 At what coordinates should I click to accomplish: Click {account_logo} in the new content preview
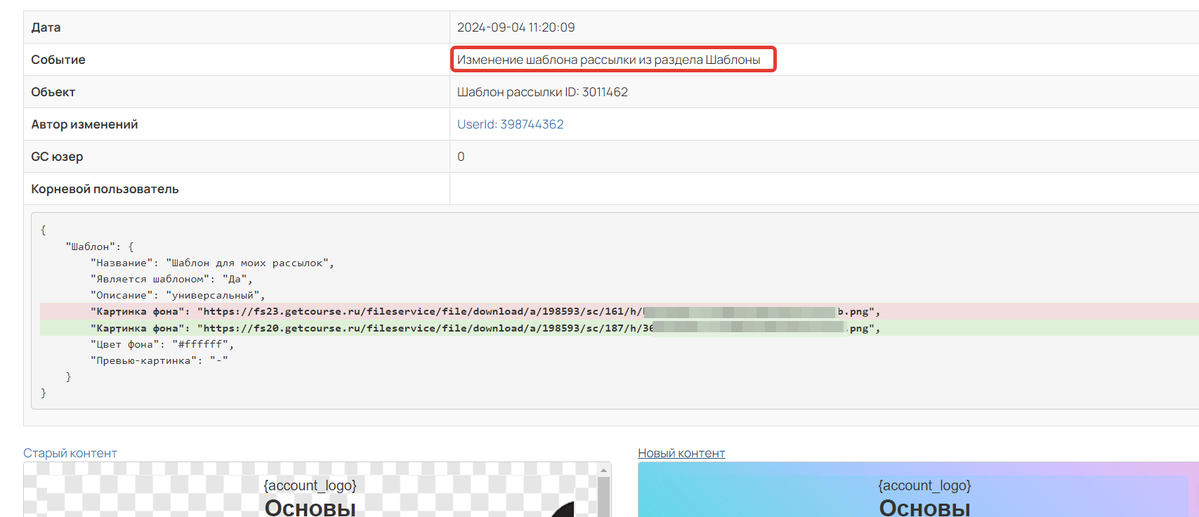[x=924, y=486]
